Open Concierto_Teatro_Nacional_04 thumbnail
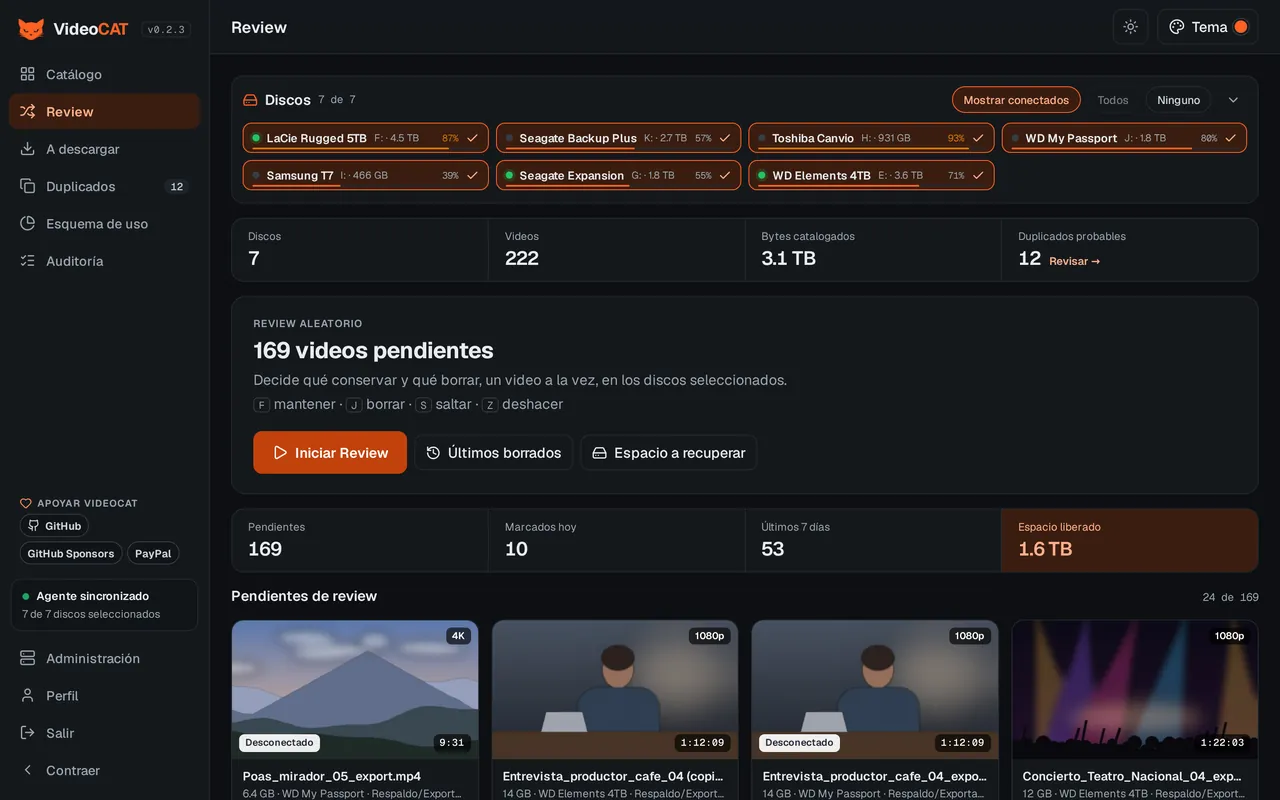This screenshot has width=1280, height=800. [1134, 690]
